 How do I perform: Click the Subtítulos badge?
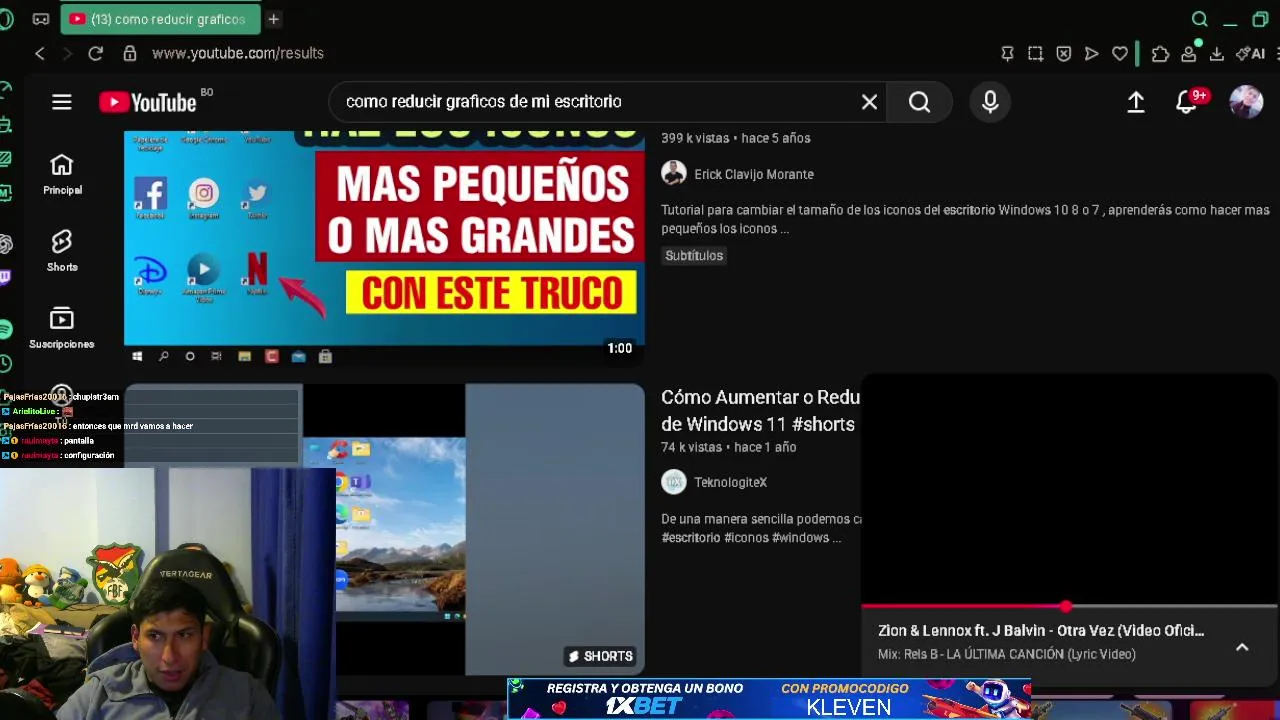pyautogui.click(x=694, y=255)
